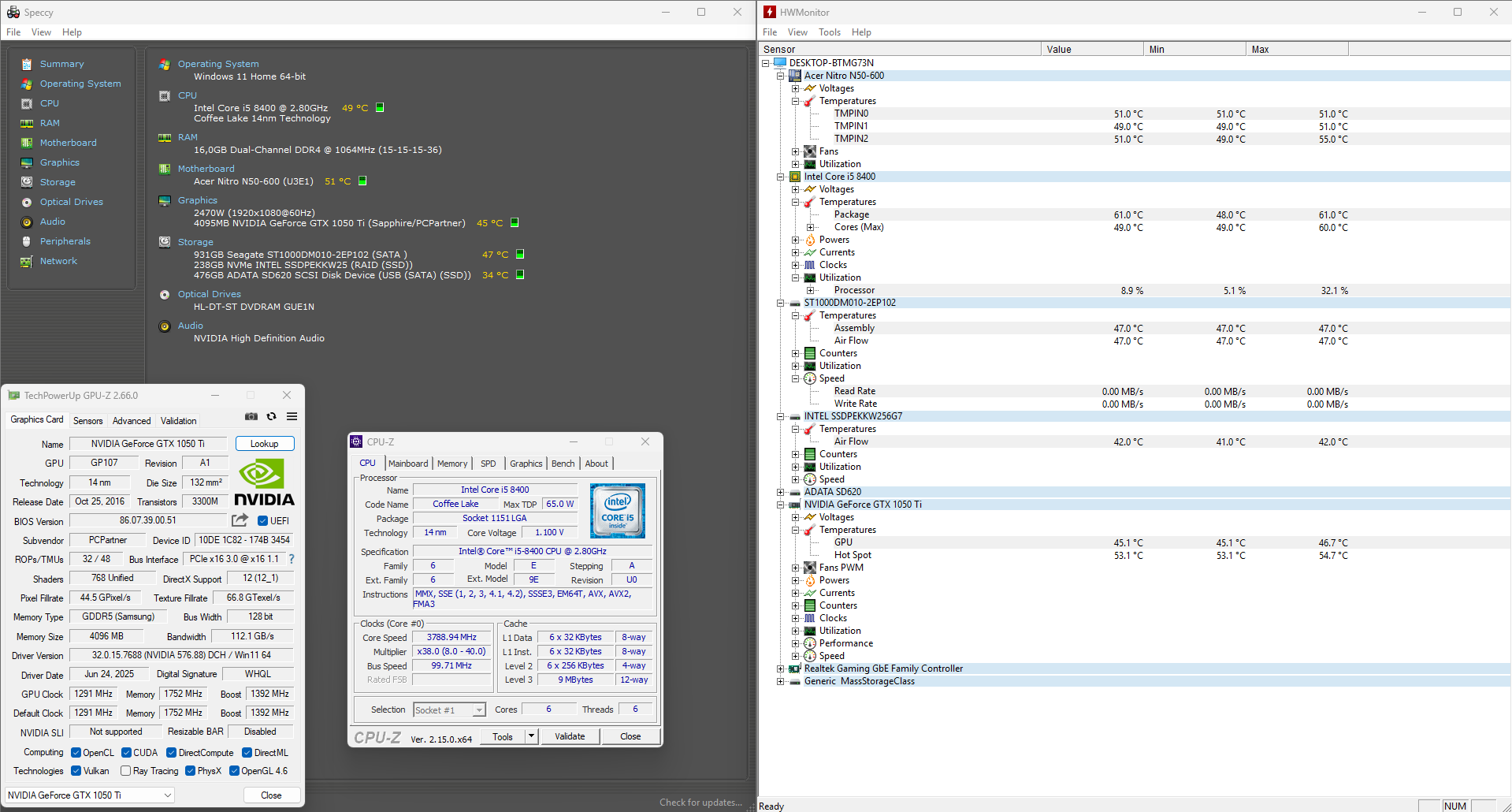Open the Socket #1 selection dropdown
The image size is (1512, 812).
450,710
